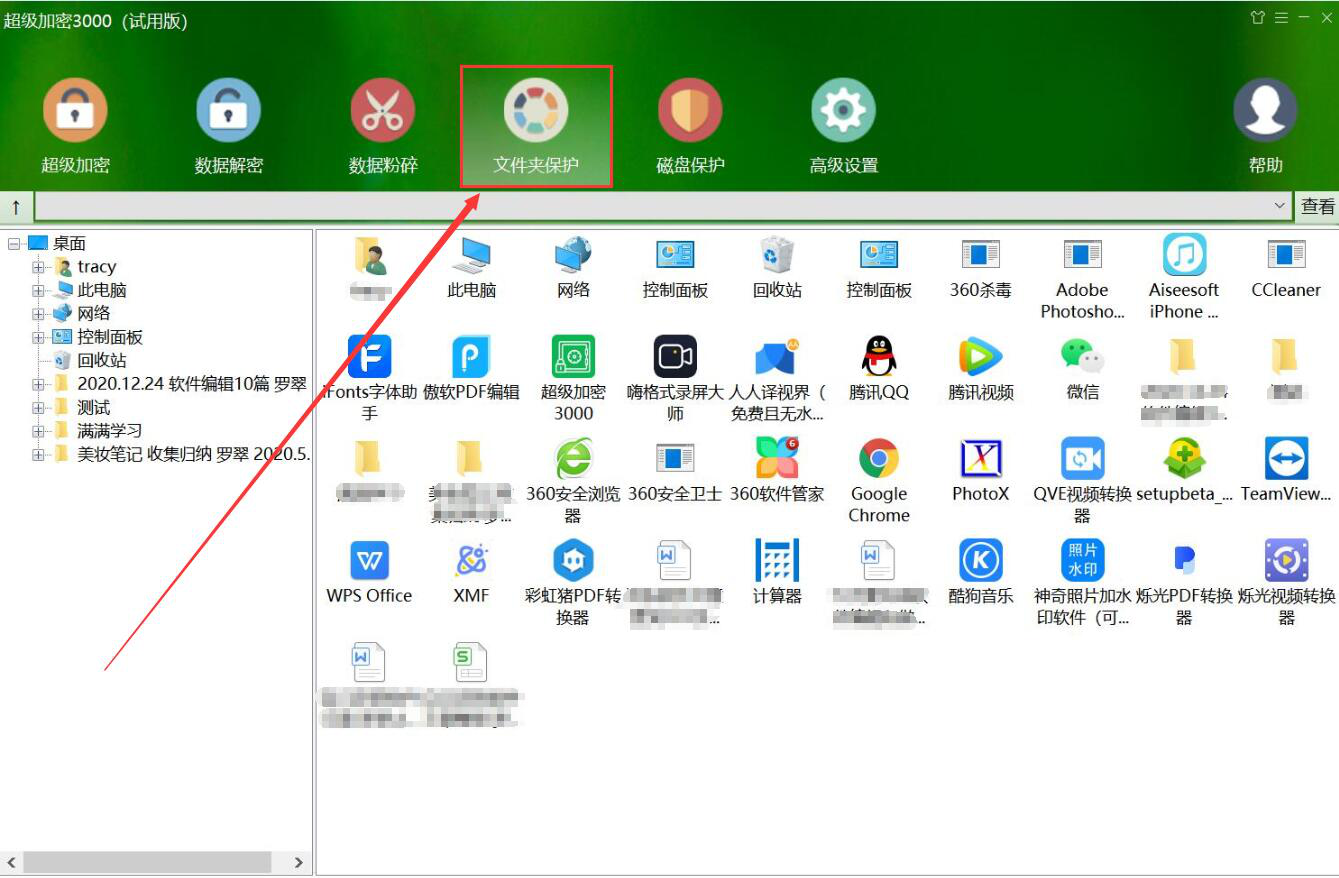Expand the 此电脑 node in the folder tree
This screenshot has width=1339, height=878.
tap(38, 290)
